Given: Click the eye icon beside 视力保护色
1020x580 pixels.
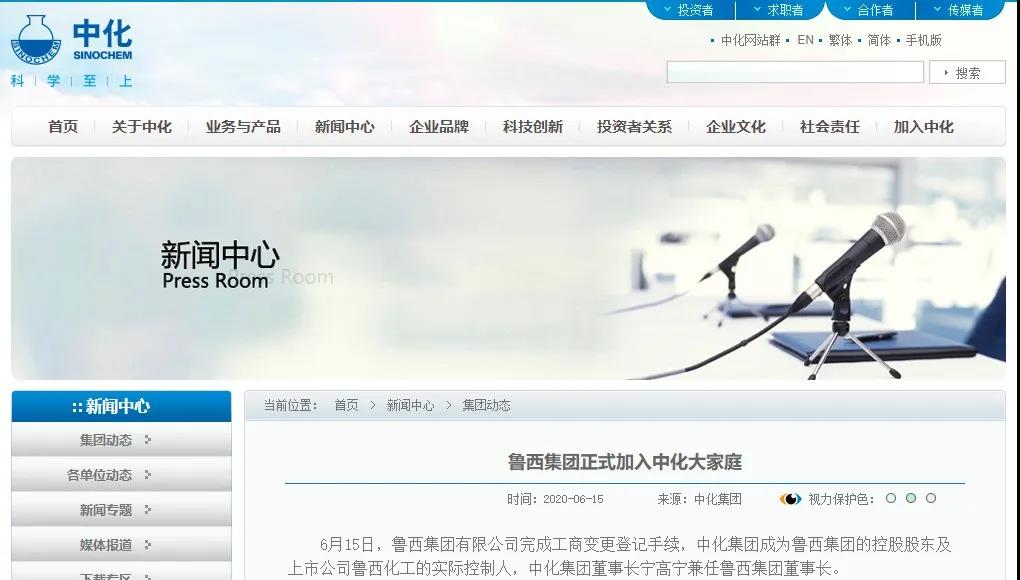Looking at the screenshot, I should coord(790,498).
